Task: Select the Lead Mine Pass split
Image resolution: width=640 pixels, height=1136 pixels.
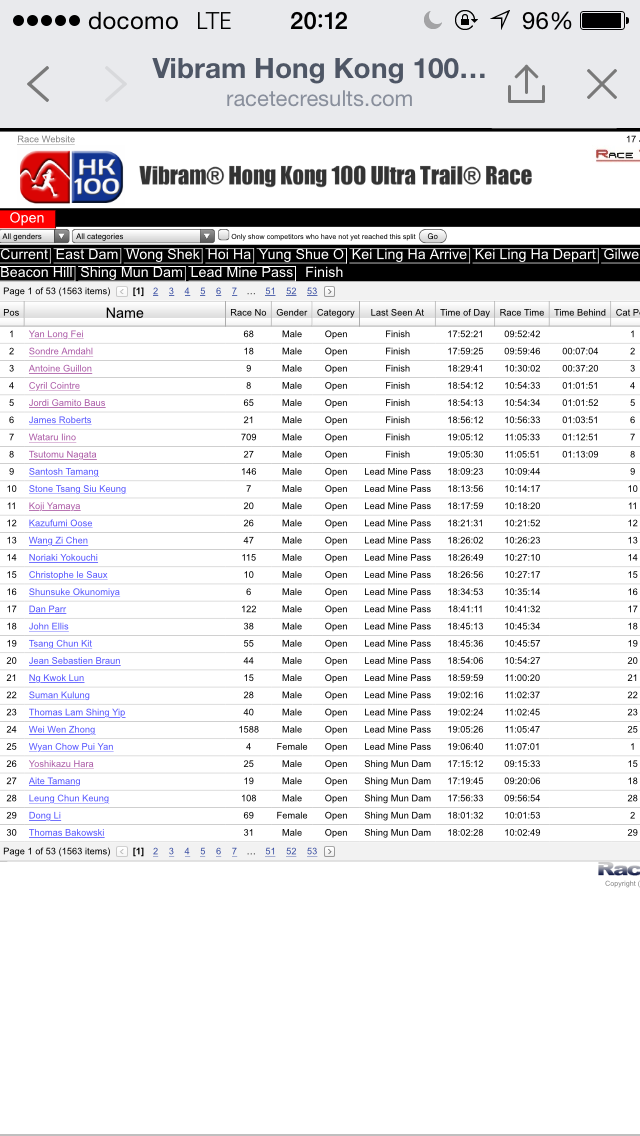Action: point(242,272)
